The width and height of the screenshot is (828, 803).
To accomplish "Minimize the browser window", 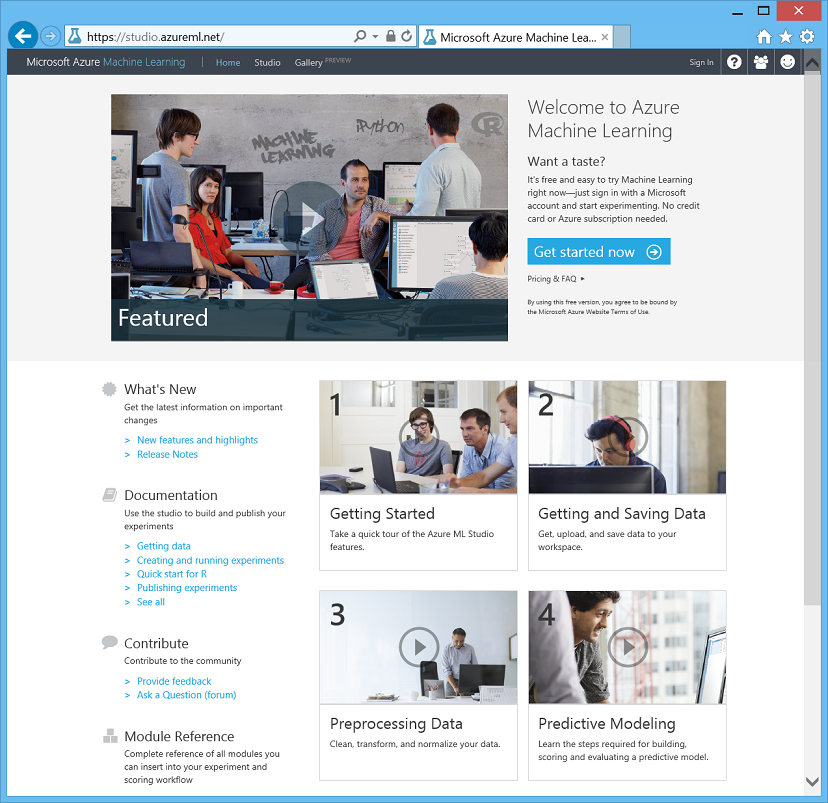I will 738,12.
